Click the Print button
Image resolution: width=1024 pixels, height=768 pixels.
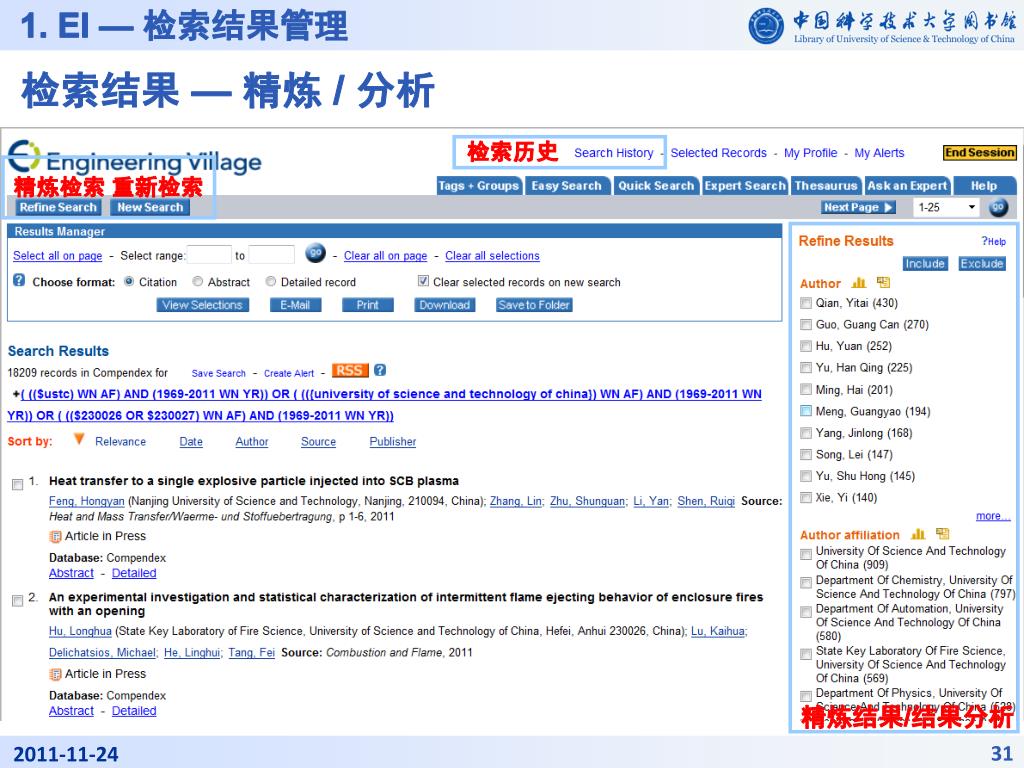(368, 305)
